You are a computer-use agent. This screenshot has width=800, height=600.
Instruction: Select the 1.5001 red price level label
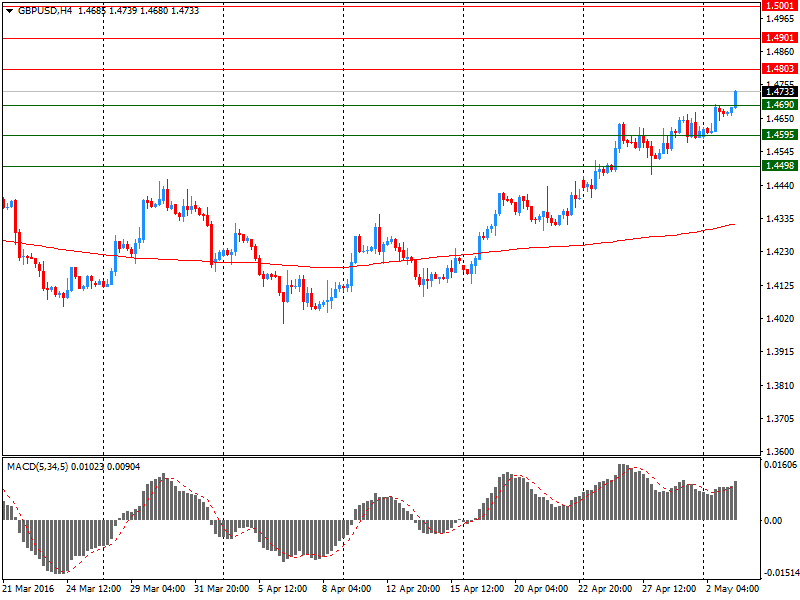click(780, 6)
